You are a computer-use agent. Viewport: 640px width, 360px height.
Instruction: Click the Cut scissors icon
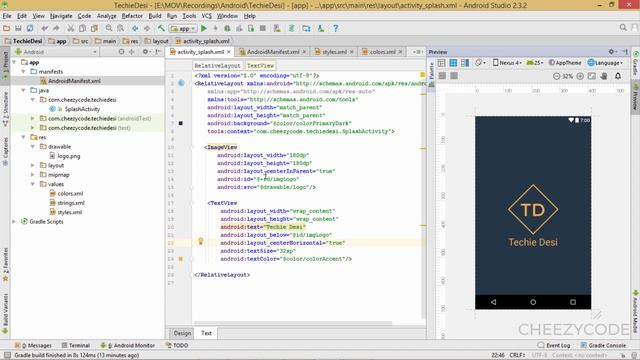tap(71, 28)
